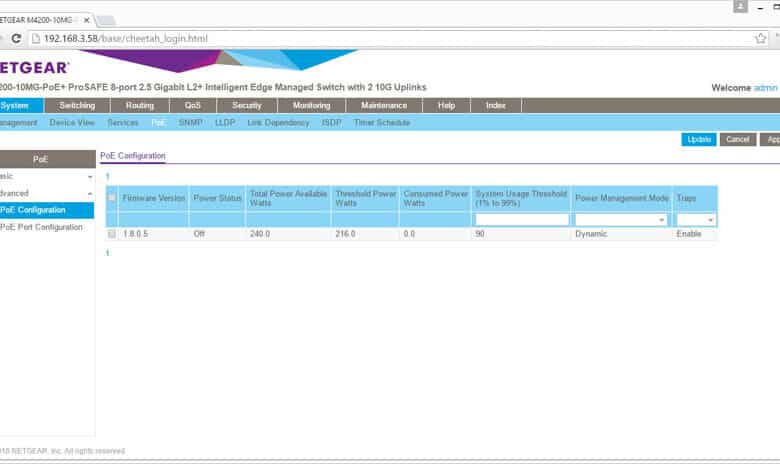780x464 pixels.
Task: Open a new browser tab
Action: coord(106,20)
